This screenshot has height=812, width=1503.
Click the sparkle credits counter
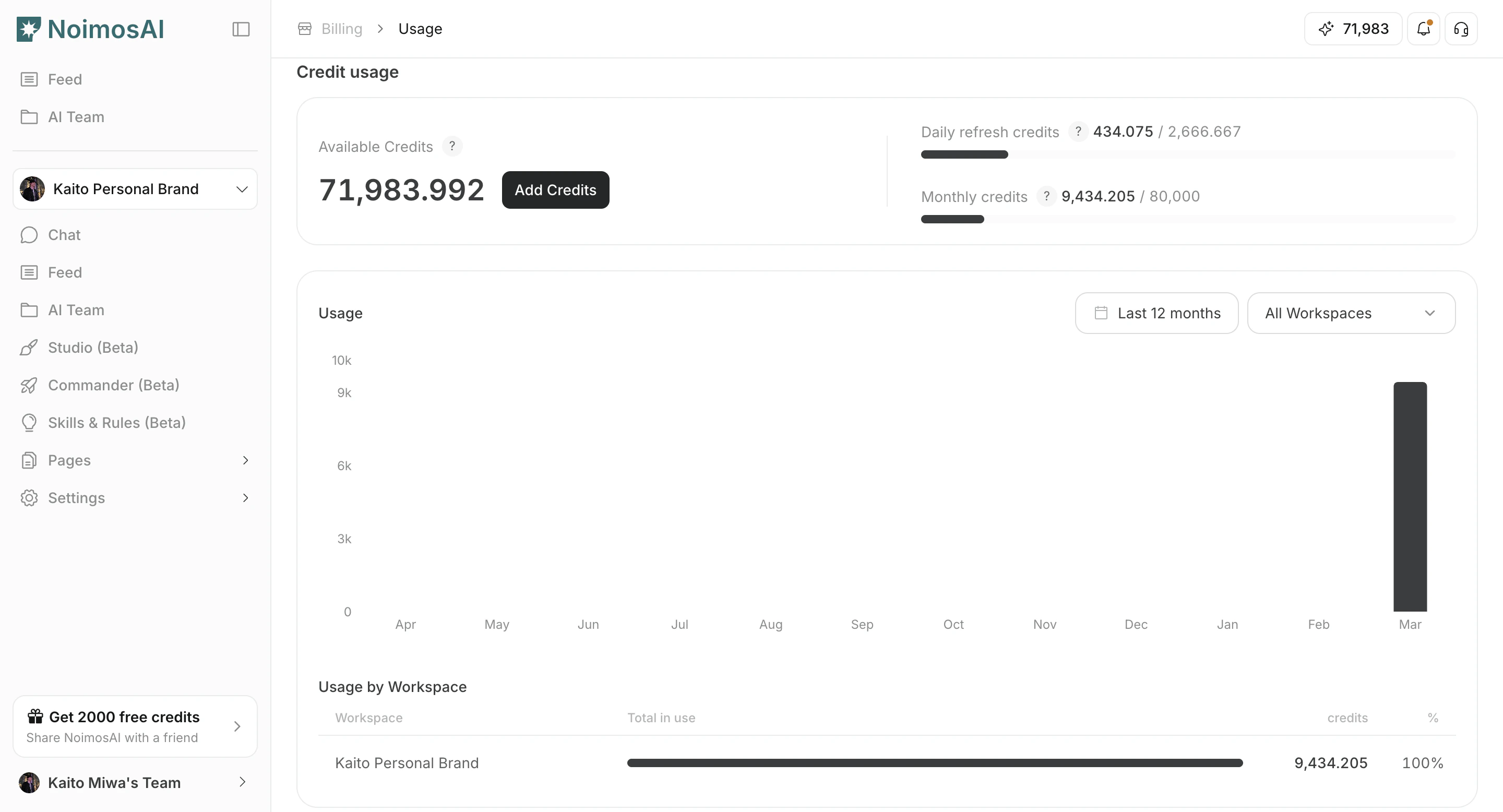point(1353,29)
